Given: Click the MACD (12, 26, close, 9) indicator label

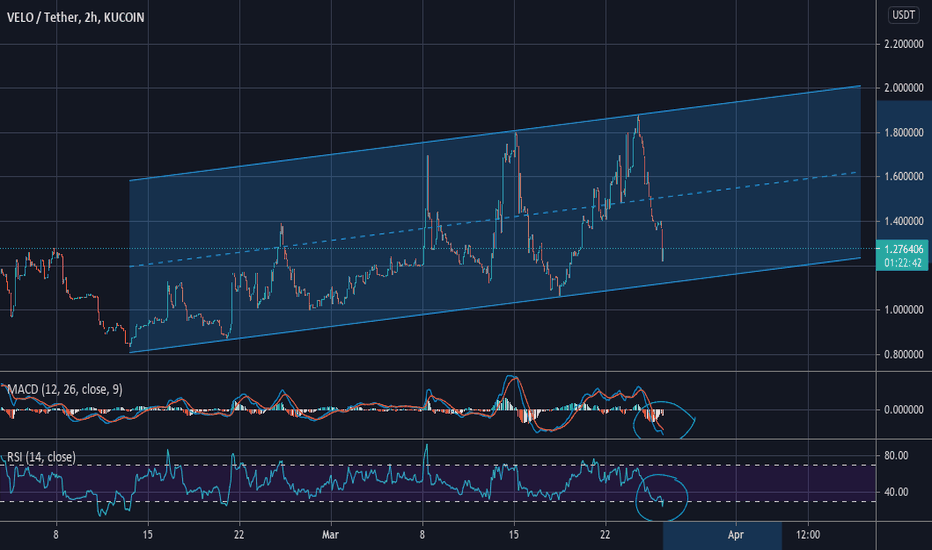Looking at the screenshot, I should click(x=65, y=389).
